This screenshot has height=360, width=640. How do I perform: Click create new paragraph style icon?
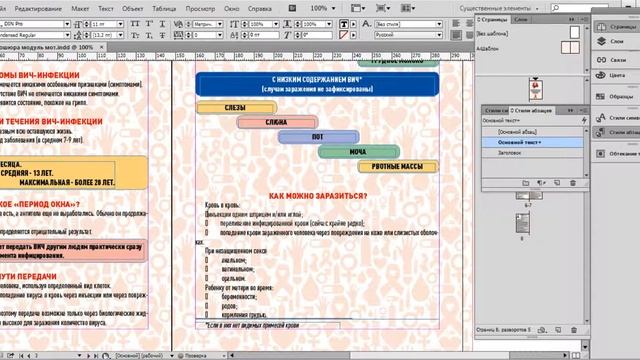coord(557,183)
